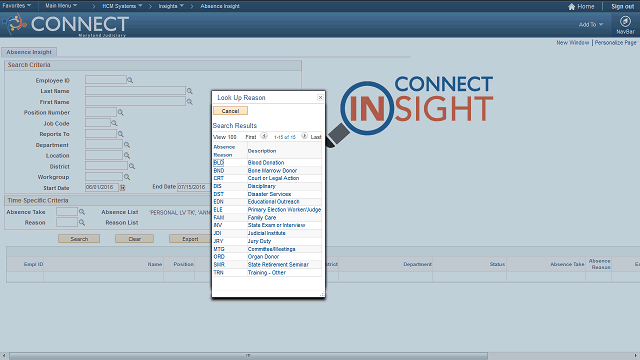Select BLD Blood Donation reason

click(x=219, y=162)
